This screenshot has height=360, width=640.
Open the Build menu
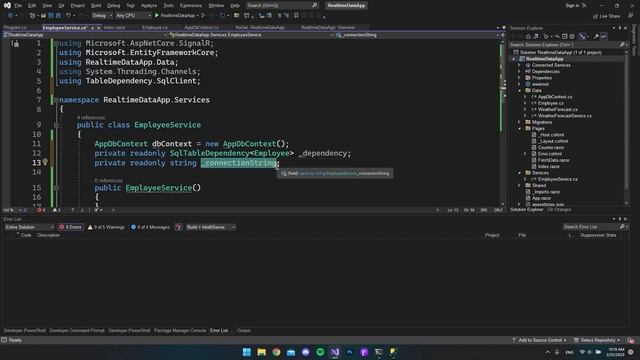(96, 6)
